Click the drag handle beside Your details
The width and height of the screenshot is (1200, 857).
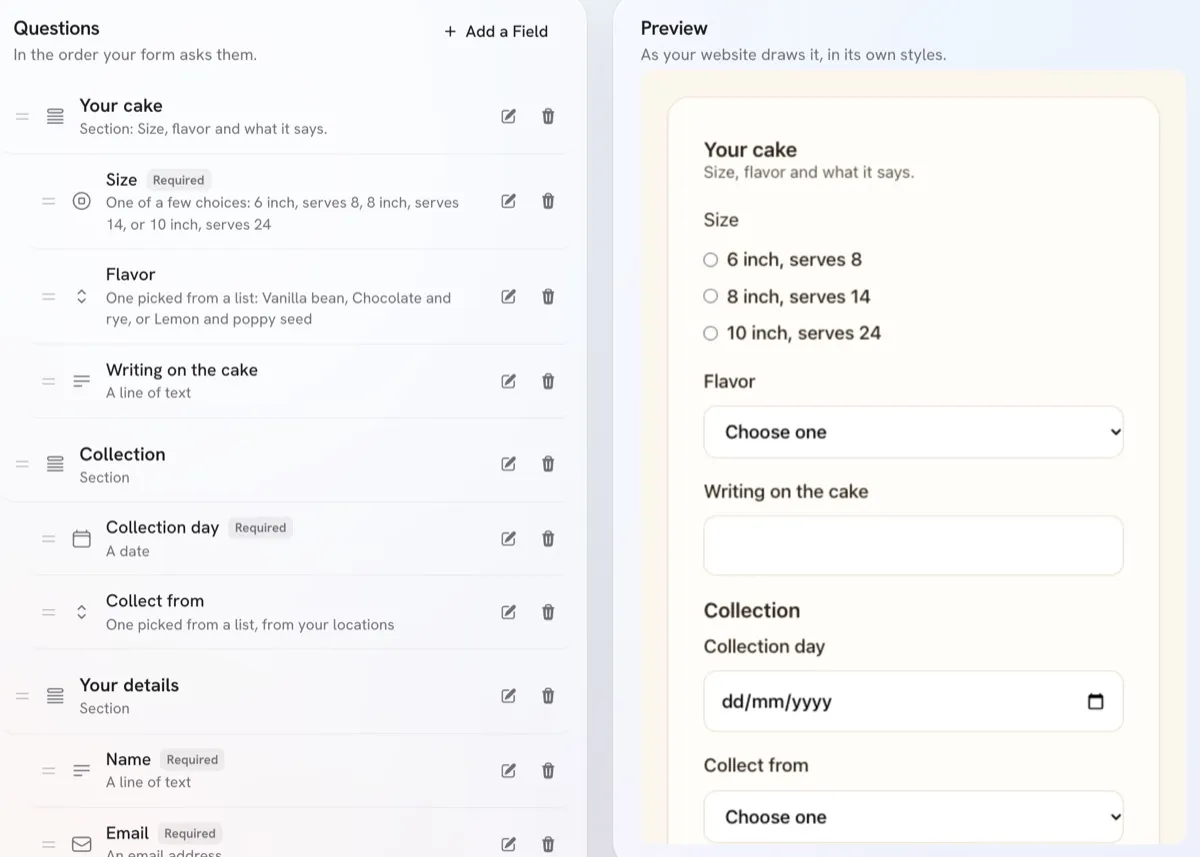pos(22,696)
